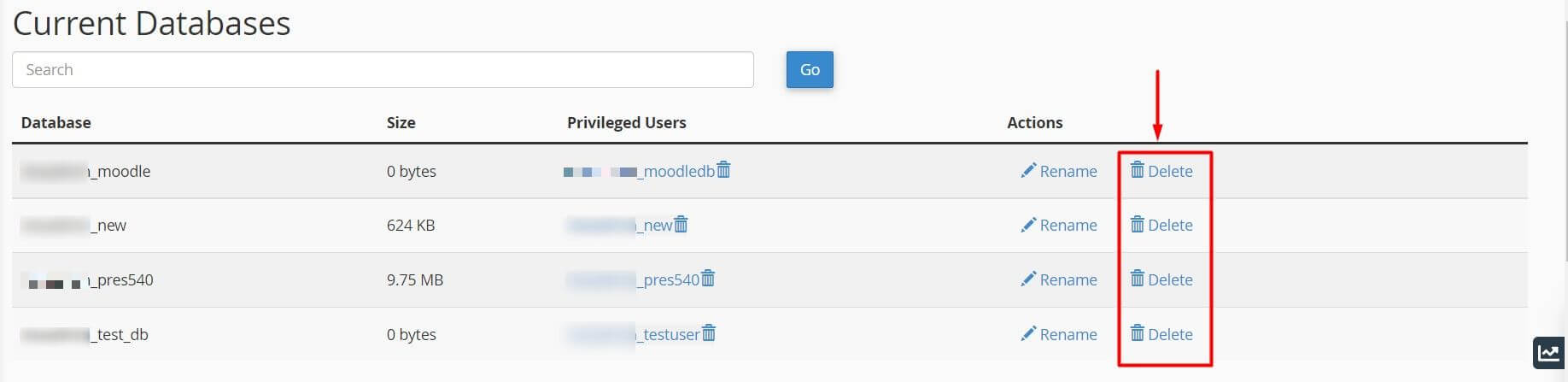Image resolution: width=1568 pixels, height=382 pixels.
Task: Rename the _moodle database
Action: click(x=1059, y=171)
